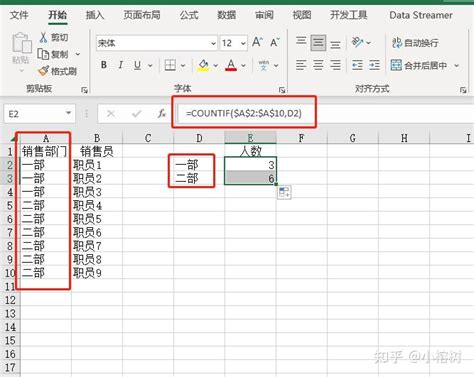Viewport: 474px width, 377px height.
Task: Open the font color dropdown arrow
Action: (244, 65)
